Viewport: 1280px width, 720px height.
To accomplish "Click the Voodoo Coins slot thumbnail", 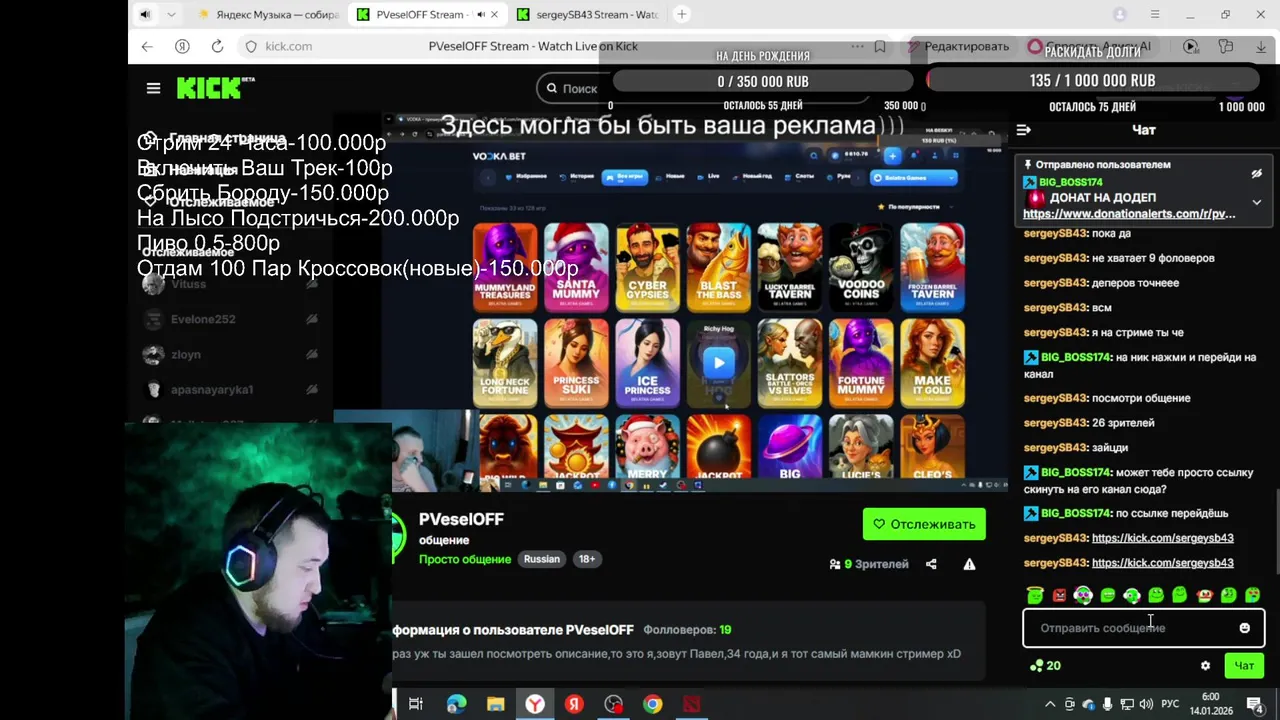I will (861, 267).
